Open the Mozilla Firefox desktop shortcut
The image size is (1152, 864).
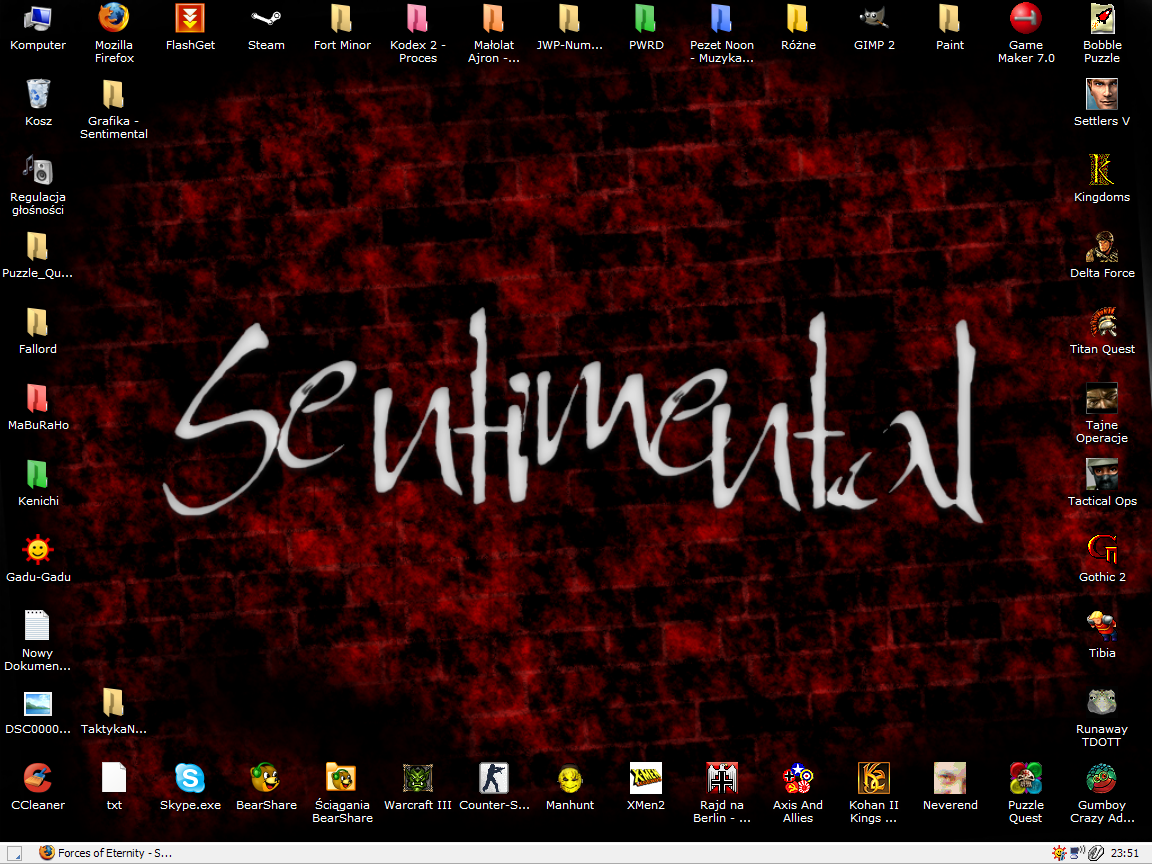pos(114,19)
